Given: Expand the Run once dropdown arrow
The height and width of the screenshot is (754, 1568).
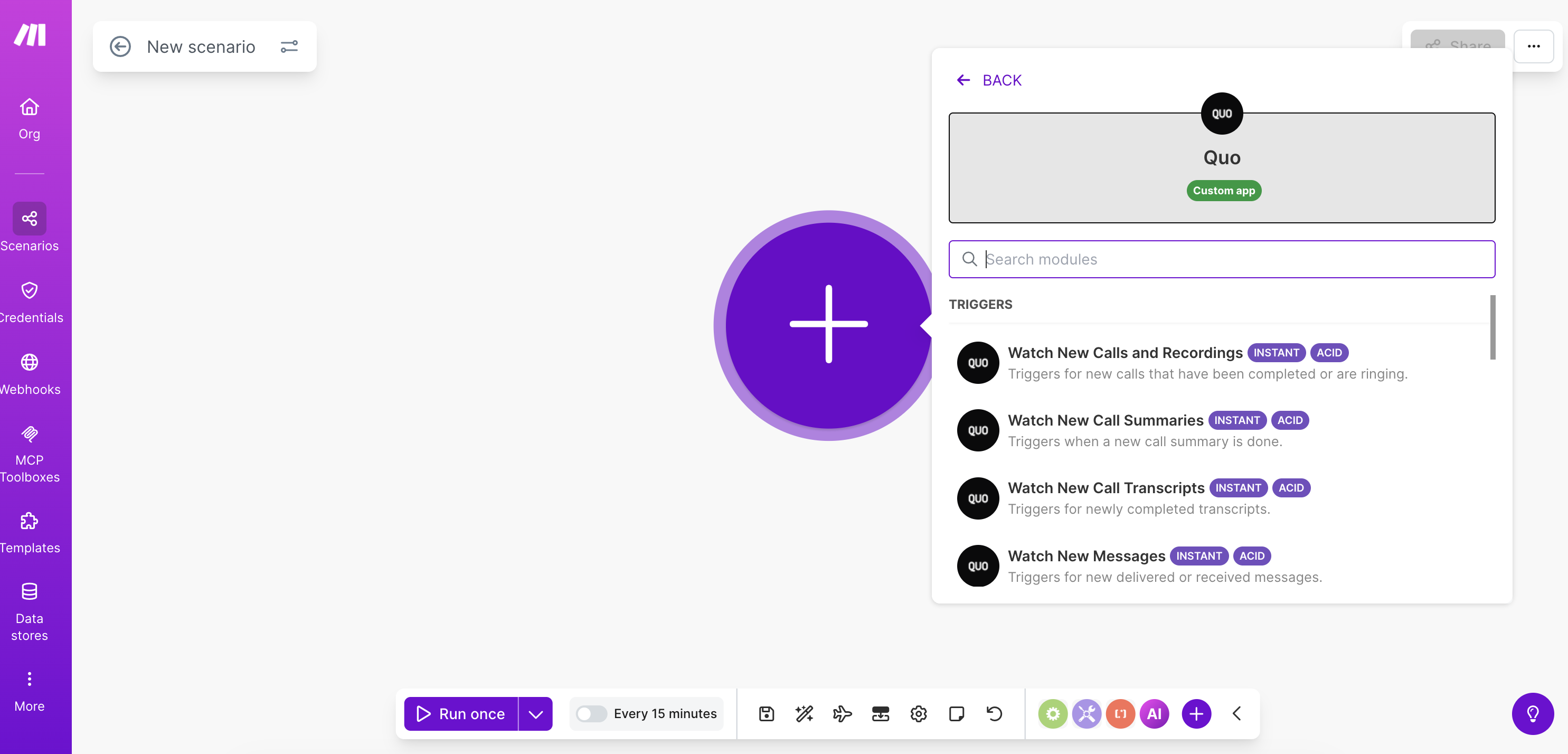Looking at the screenshot, I should point(536,713).
